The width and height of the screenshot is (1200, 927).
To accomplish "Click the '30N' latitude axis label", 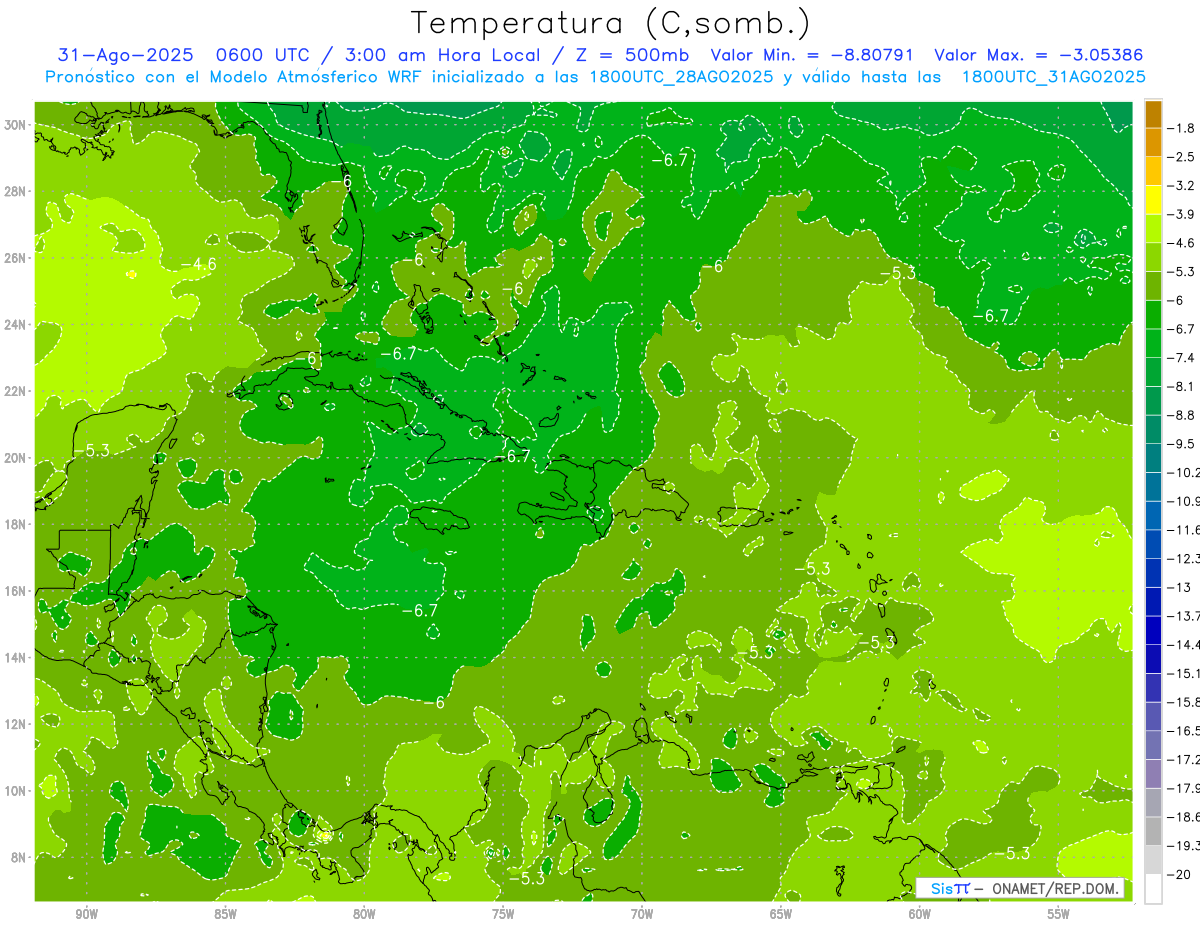I will [x=14, y=124].
